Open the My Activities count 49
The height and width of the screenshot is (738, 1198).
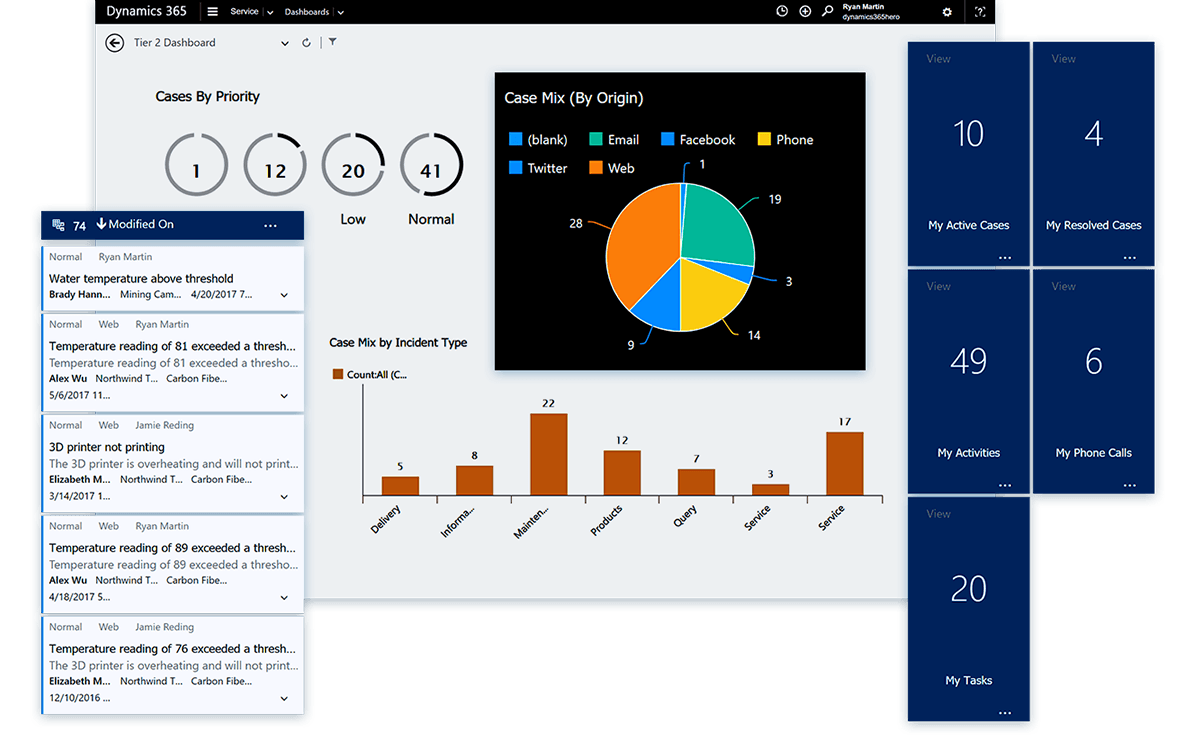coord(968,361)
